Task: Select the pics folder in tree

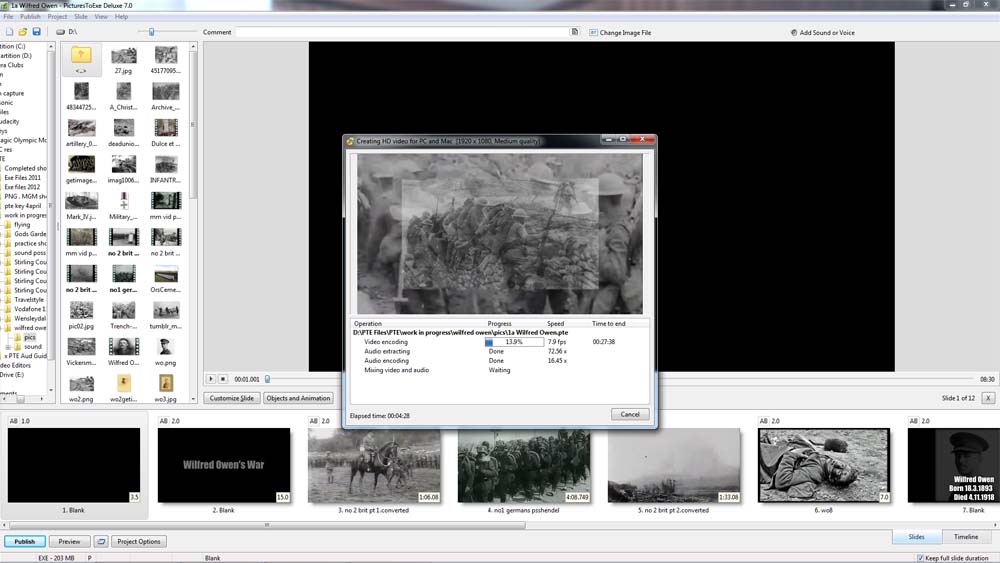Action: (x=29, y=337)
